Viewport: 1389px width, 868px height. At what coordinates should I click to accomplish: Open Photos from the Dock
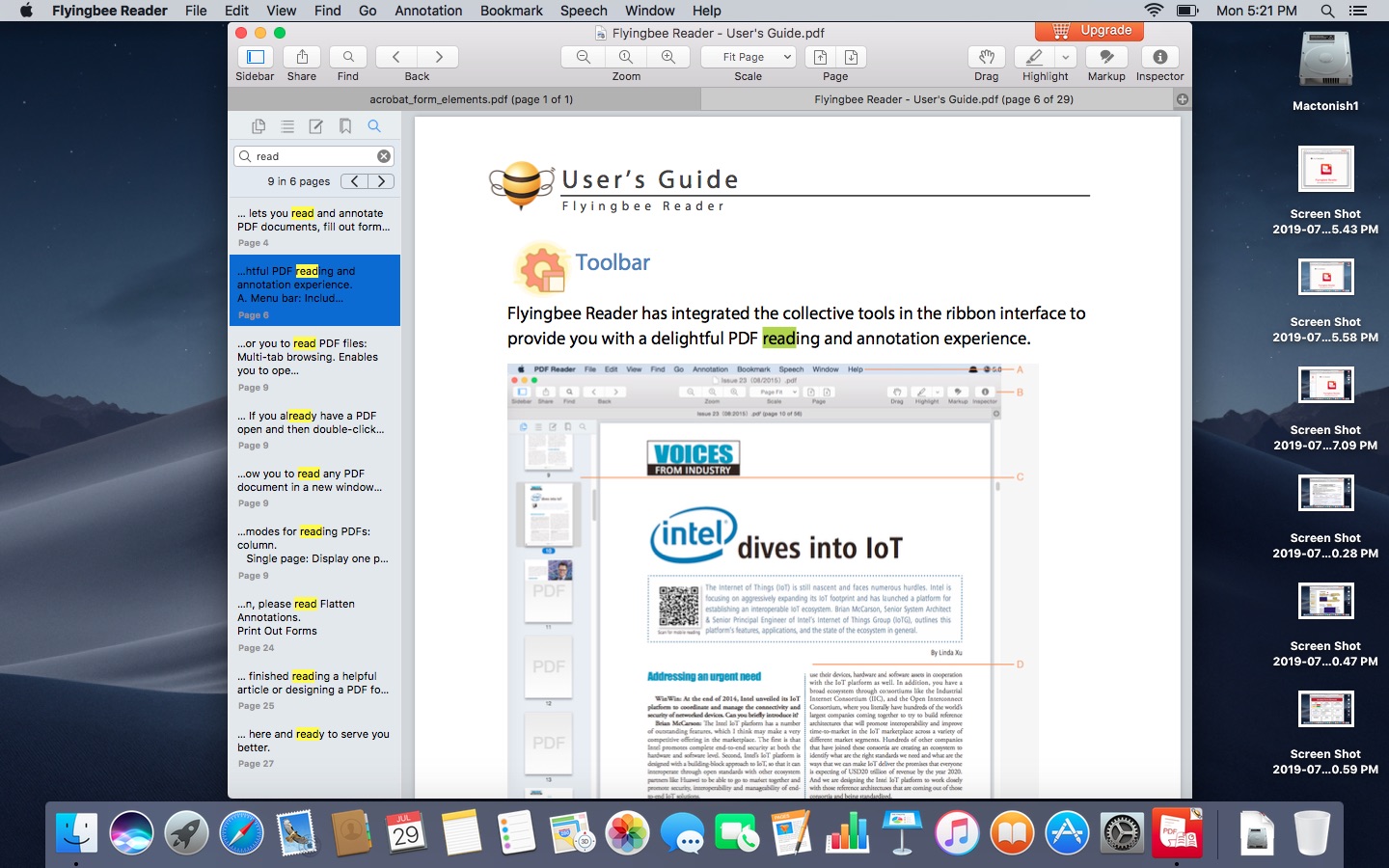tap(627, 832)
